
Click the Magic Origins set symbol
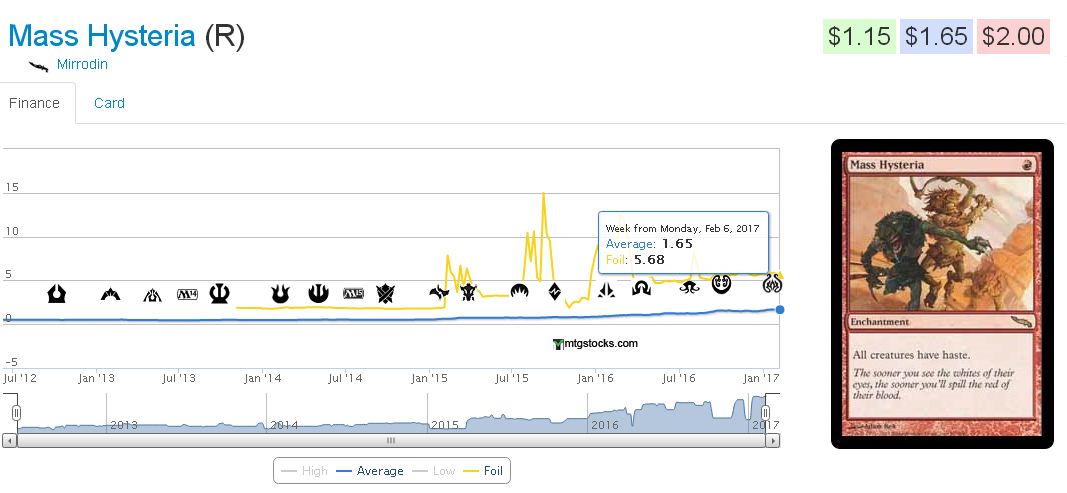(519, 291)
